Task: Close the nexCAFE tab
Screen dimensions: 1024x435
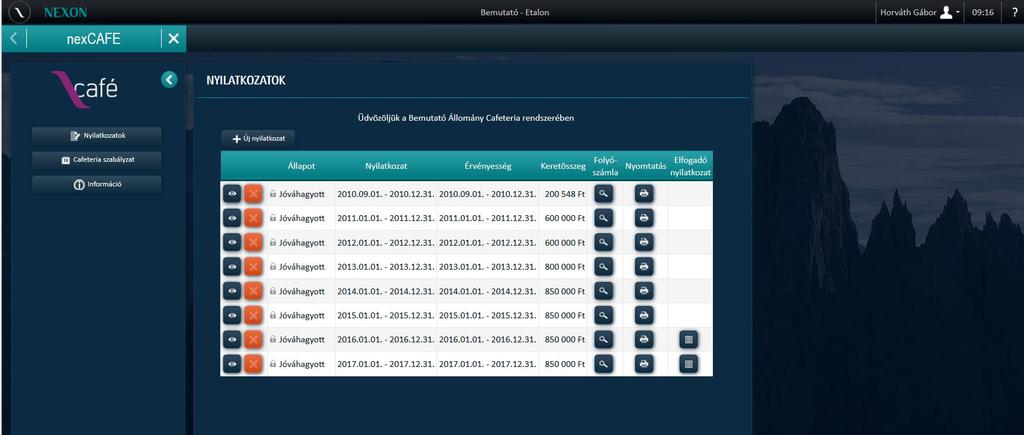Action: [173, 39]
